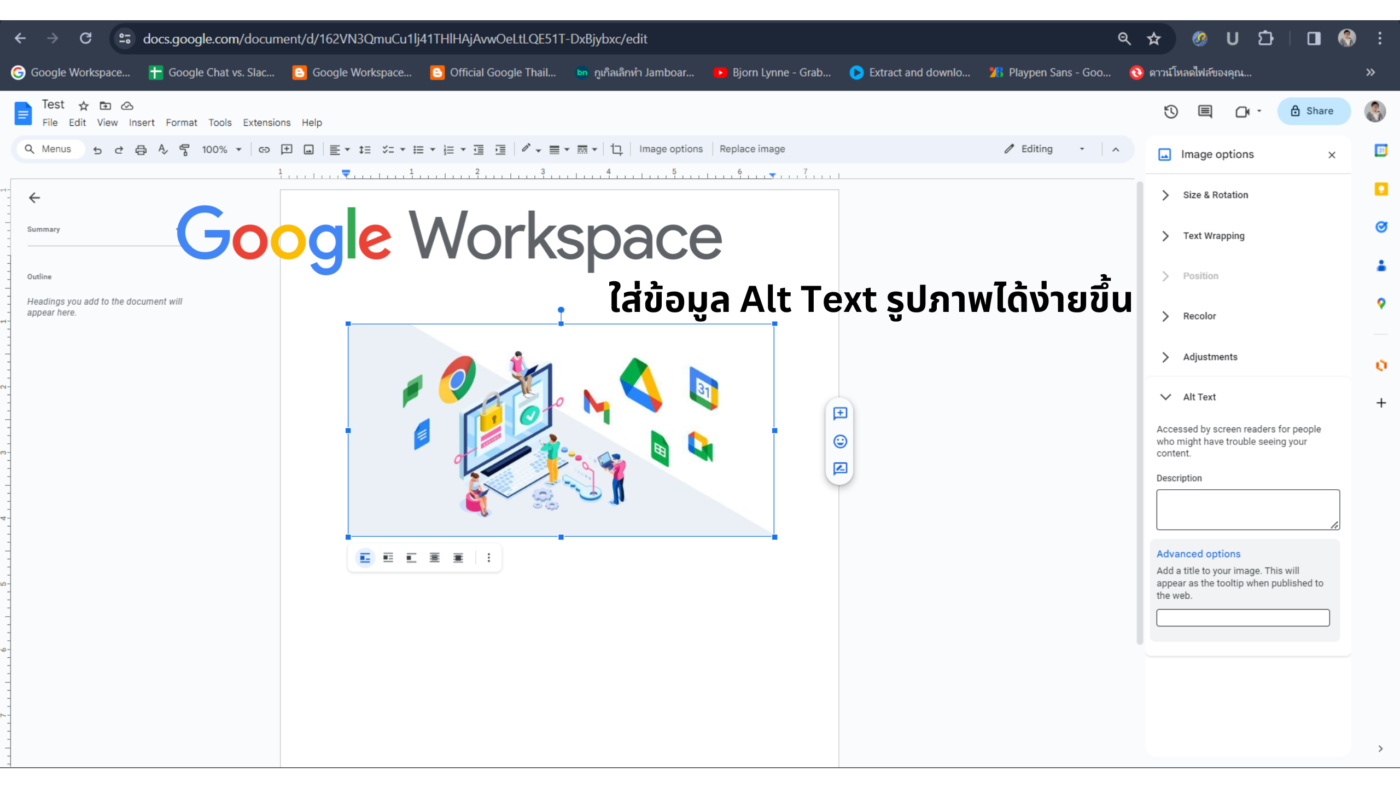Click the Replace image button
The image size is (1400, 788).
click(x=752, y=148)
